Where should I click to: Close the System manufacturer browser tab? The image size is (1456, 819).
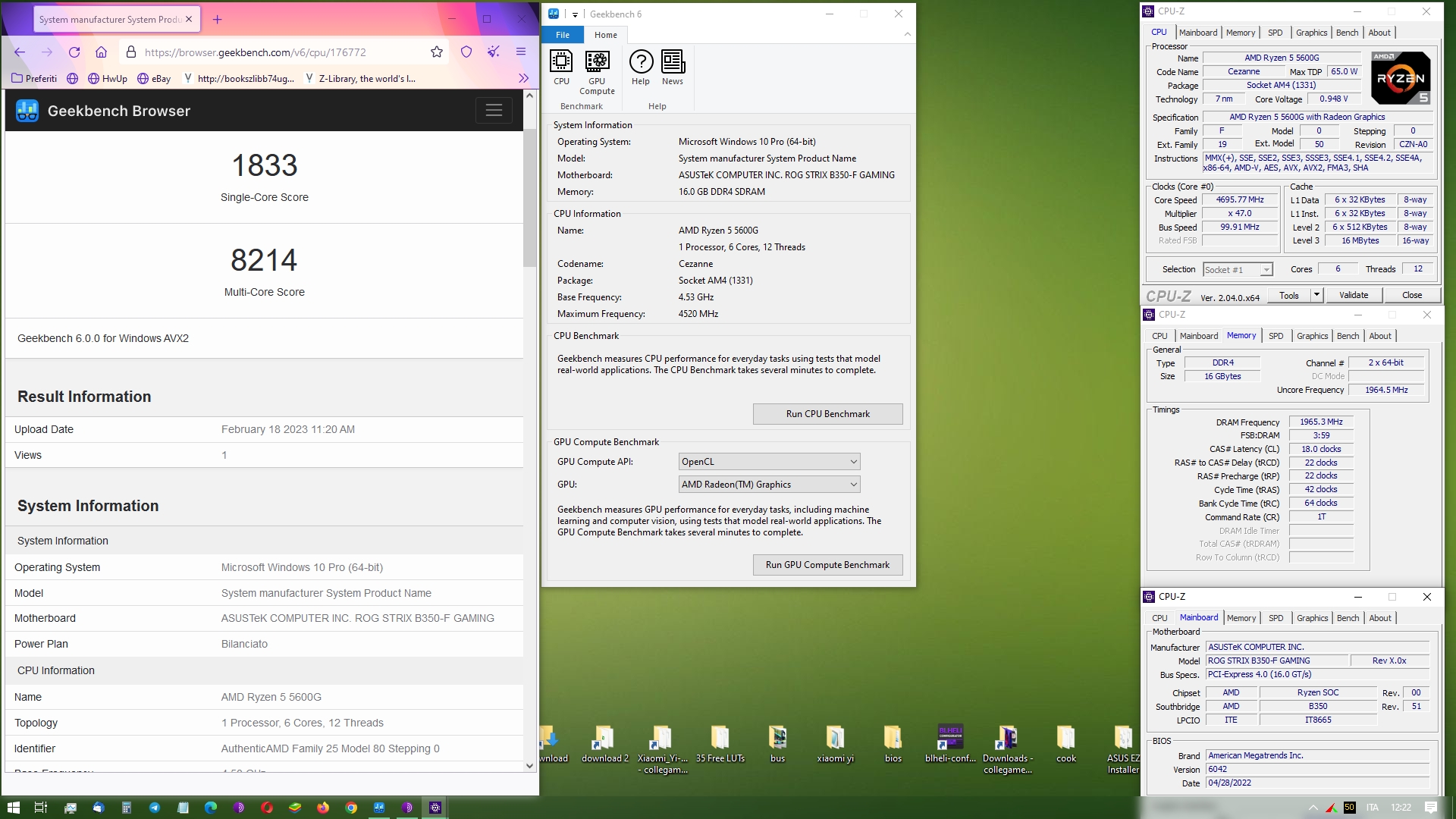[x=189, y=20]
